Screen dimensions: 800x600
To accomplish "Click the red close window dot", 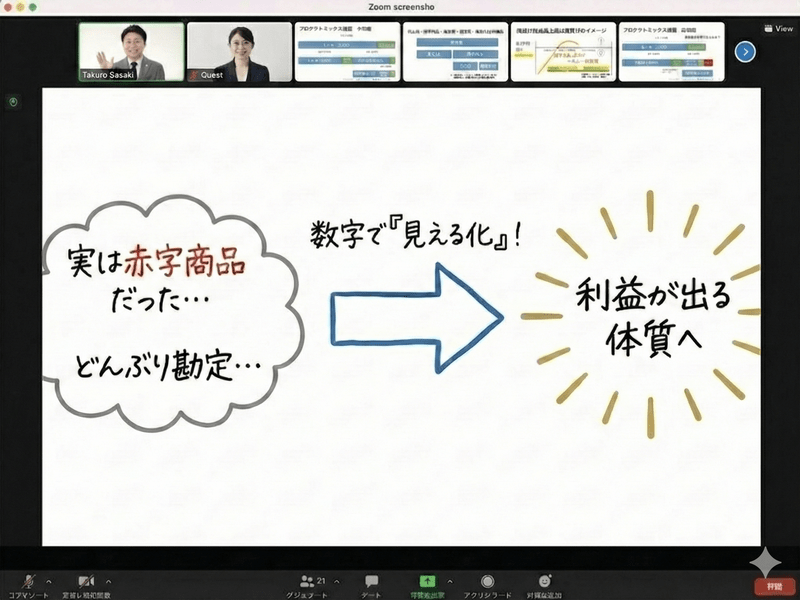I will 9,7.
